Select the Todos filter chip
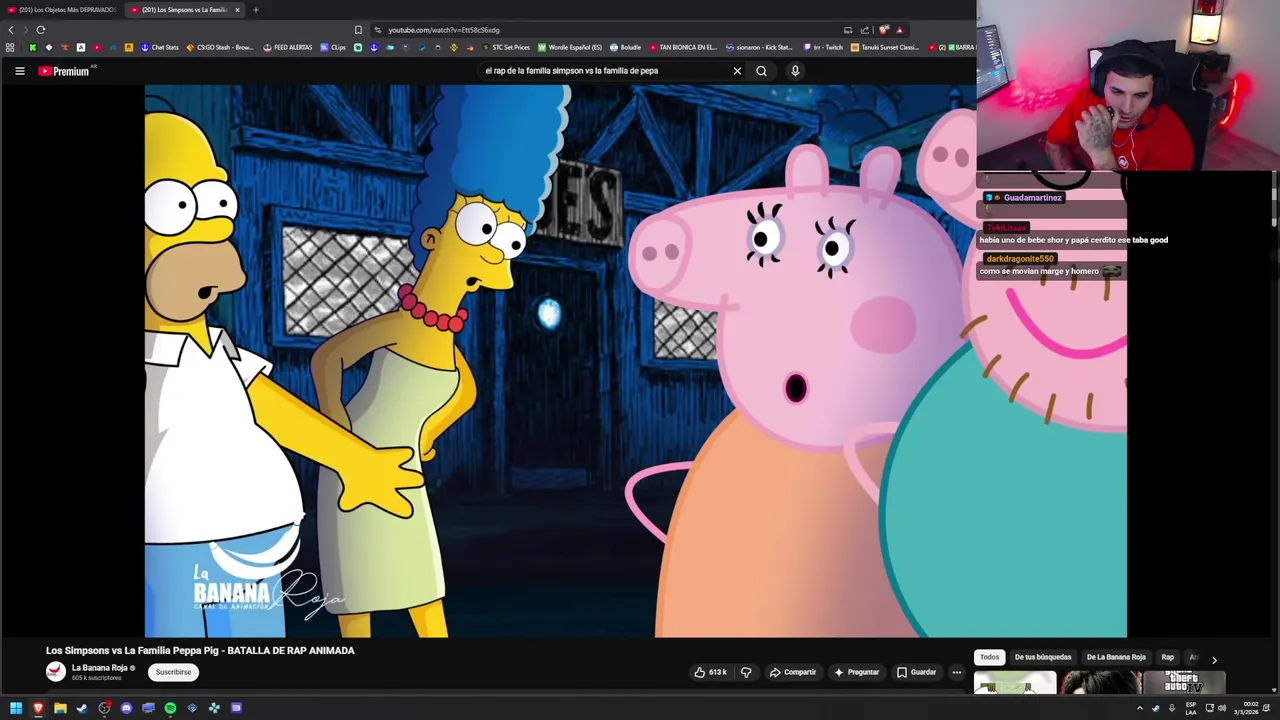The image size is (1280, 720). (x=989, y=657)
